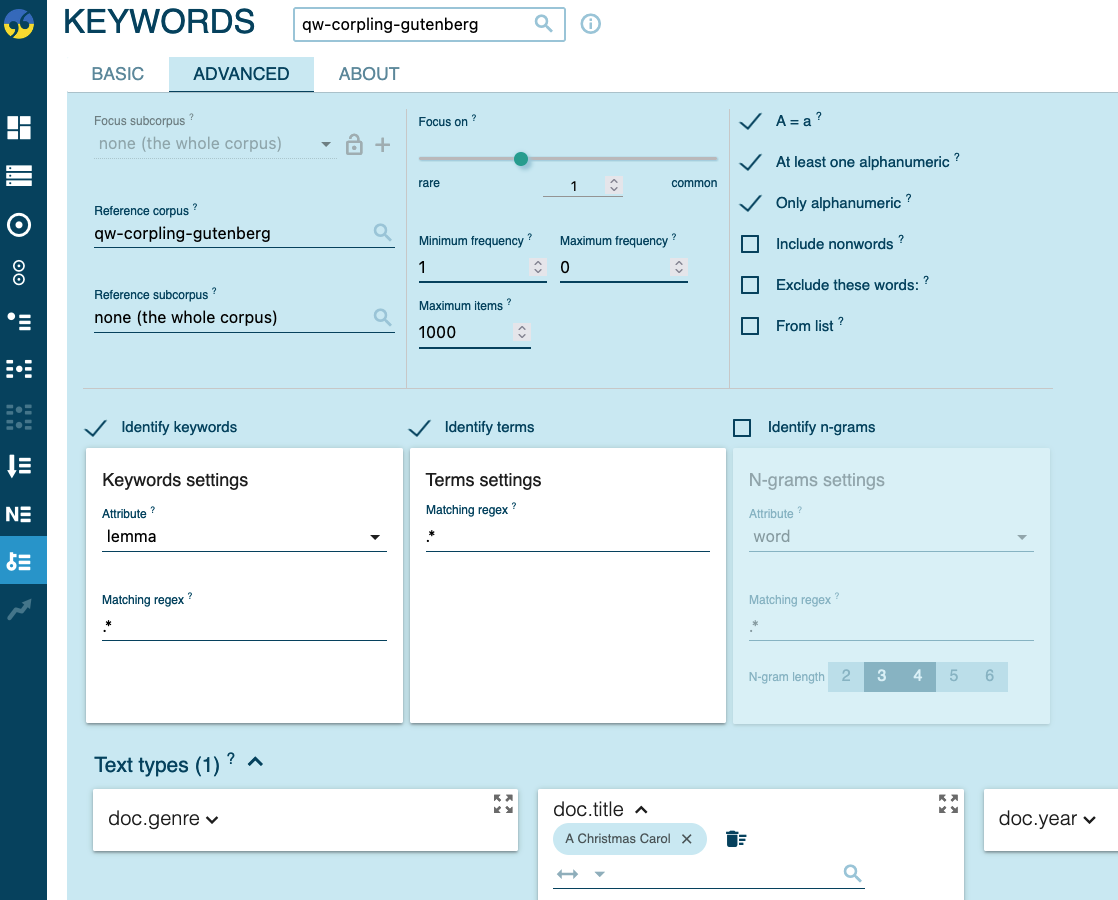This screenshot has height=900, width=1118.
Task: Uncheck the Only alphanumeric option
Action: [750, 203]
